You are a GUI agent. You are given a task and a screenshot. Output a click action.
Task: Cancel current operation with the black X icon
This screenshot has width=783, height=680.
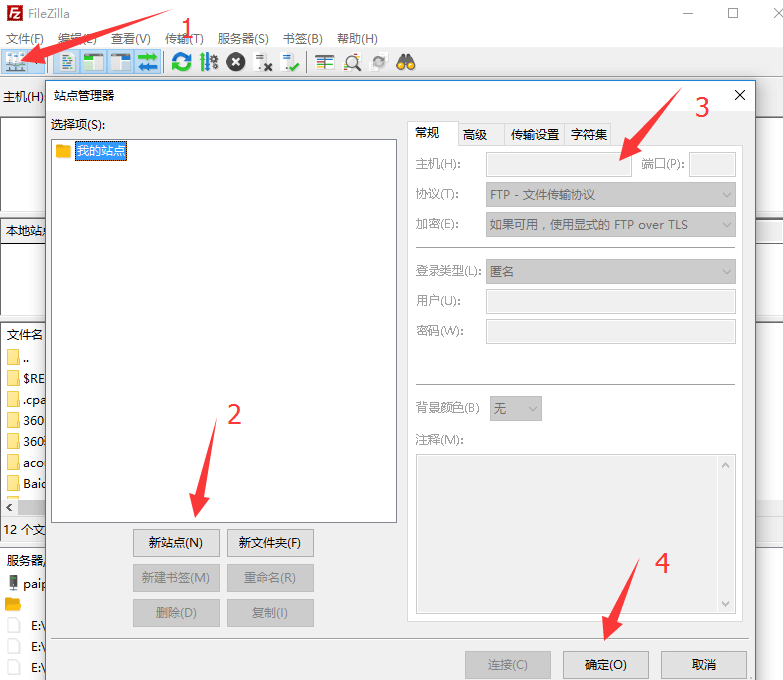[236, 62]
